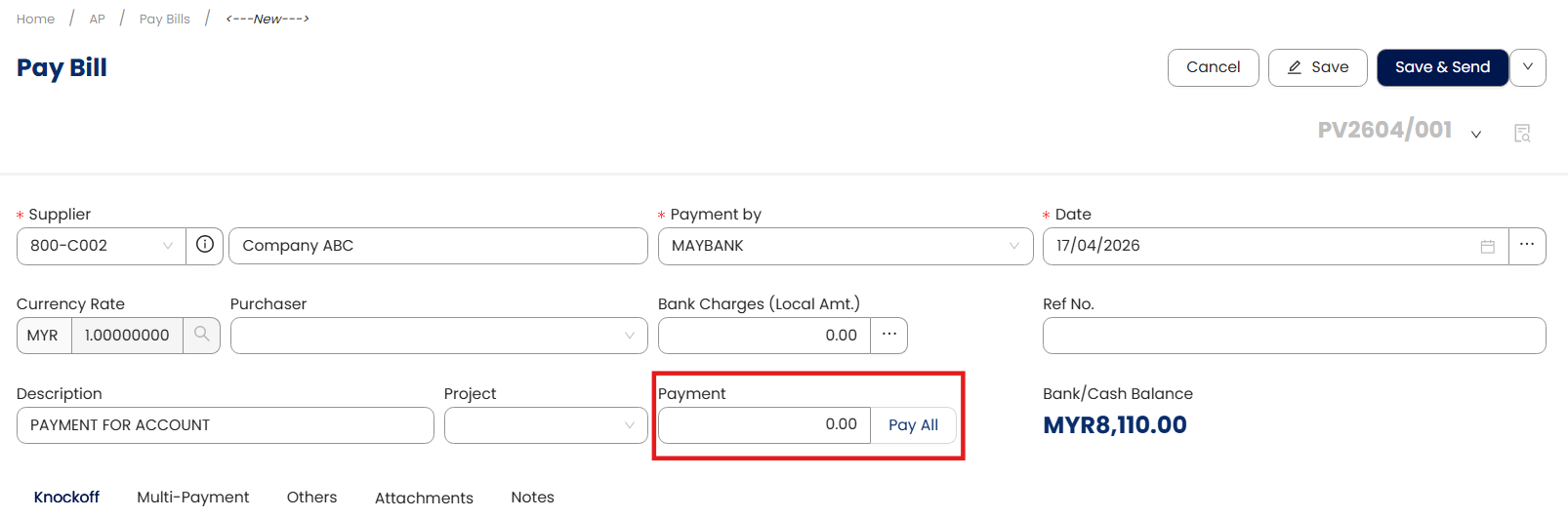Open the date calendar picker icon
The image size is (1568, 519).
pos(1487,247)
